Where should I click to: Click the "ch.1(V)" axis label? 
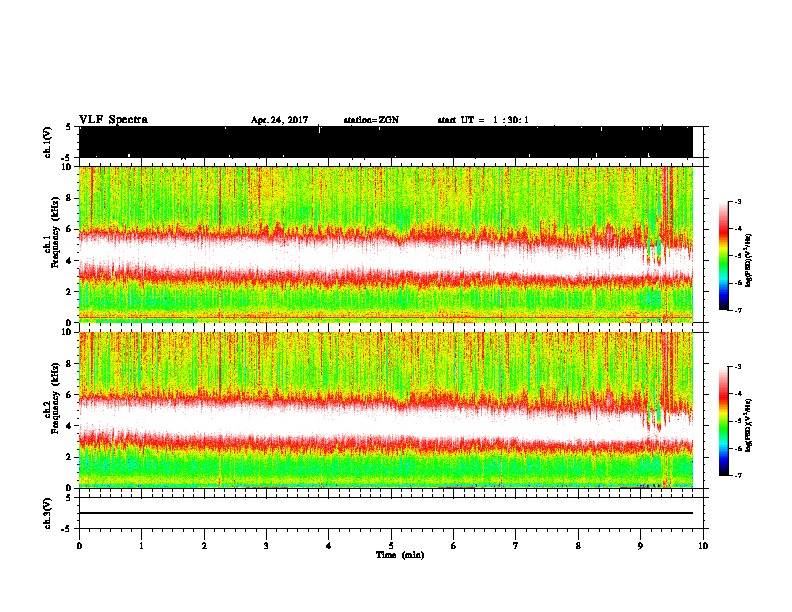pyautogui.click(x=48, y=142)
